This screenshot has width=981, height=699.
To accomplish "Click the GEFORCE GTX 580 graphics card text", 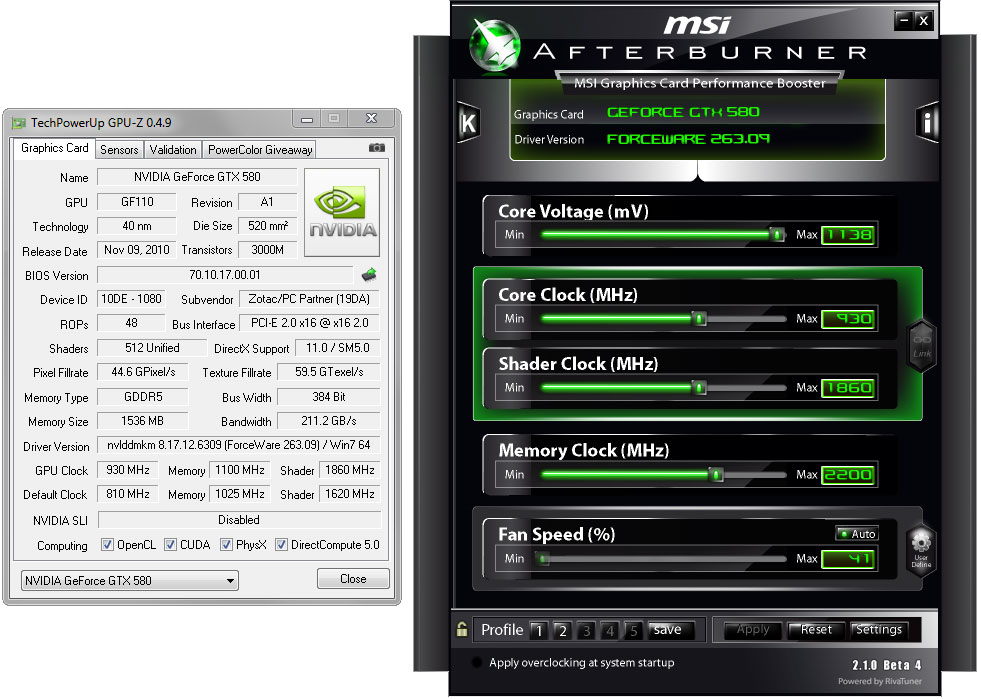I will point(683,112).
